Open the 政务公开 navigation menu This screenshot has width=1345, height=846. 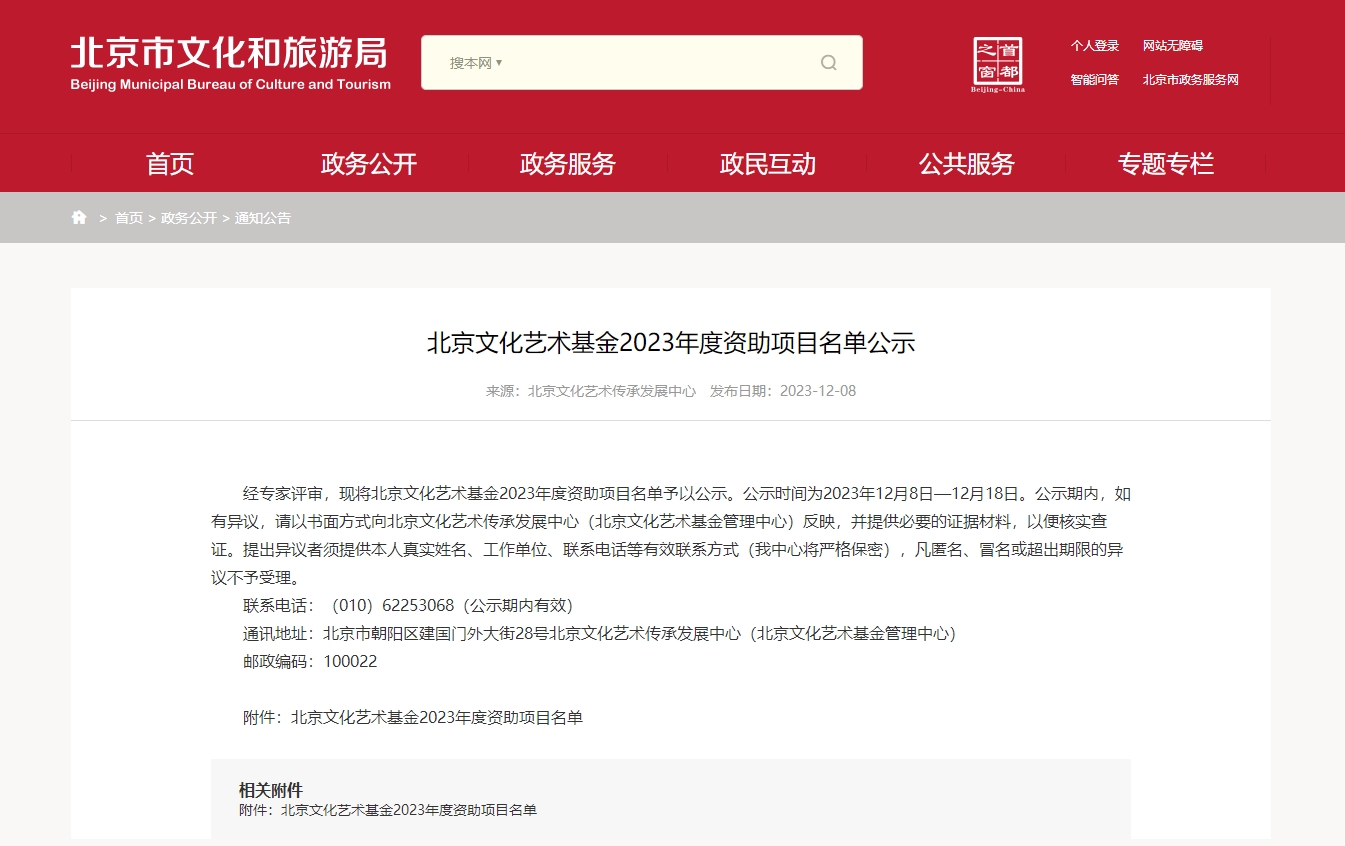[368, 164]
